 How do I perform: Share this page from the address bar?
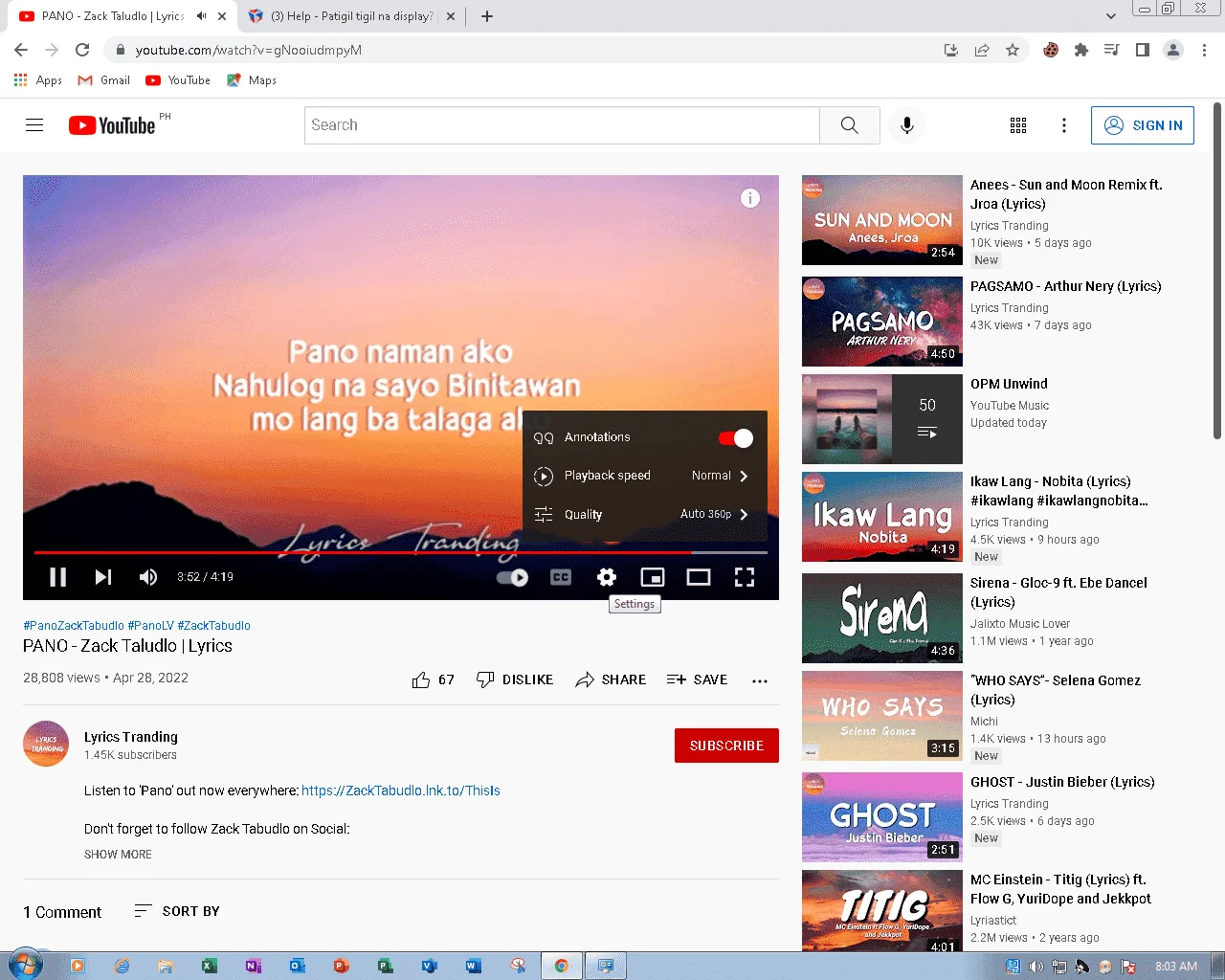pyautogui.click(x=982, y=50)
